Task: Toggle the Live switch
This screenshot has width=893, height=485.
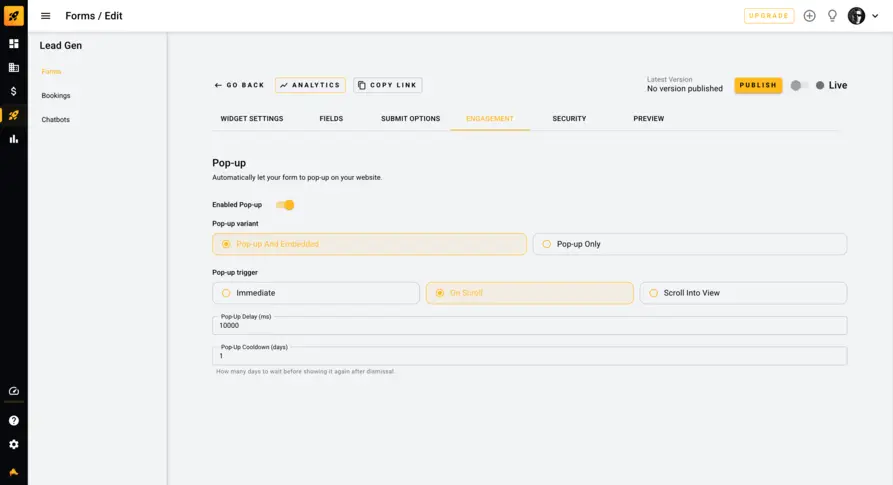Action: 798,85
